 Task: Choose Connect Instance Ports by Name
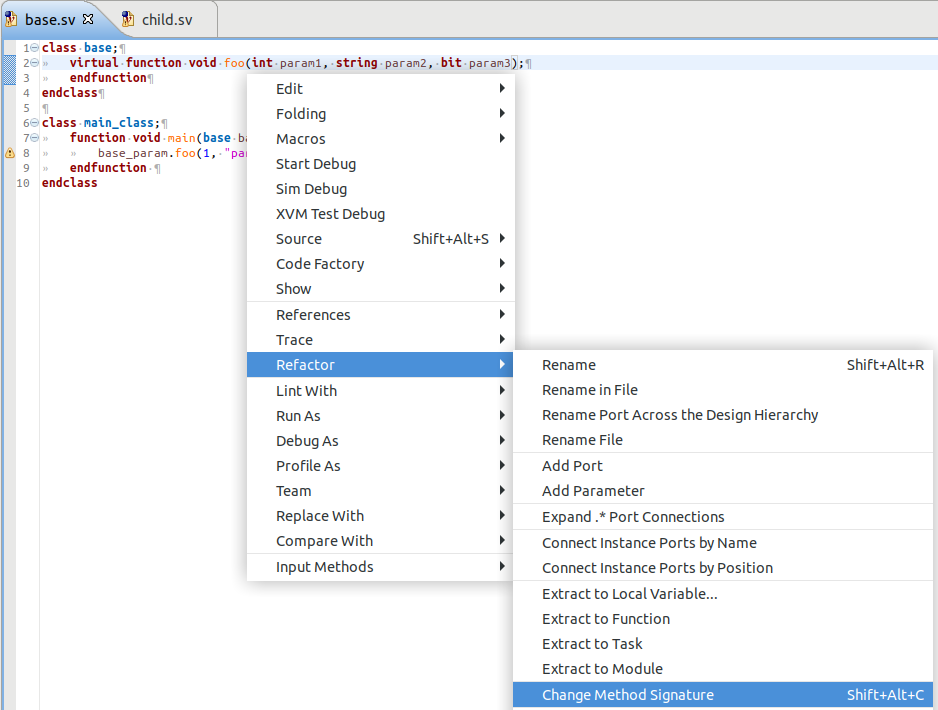[x=649, y=543]
